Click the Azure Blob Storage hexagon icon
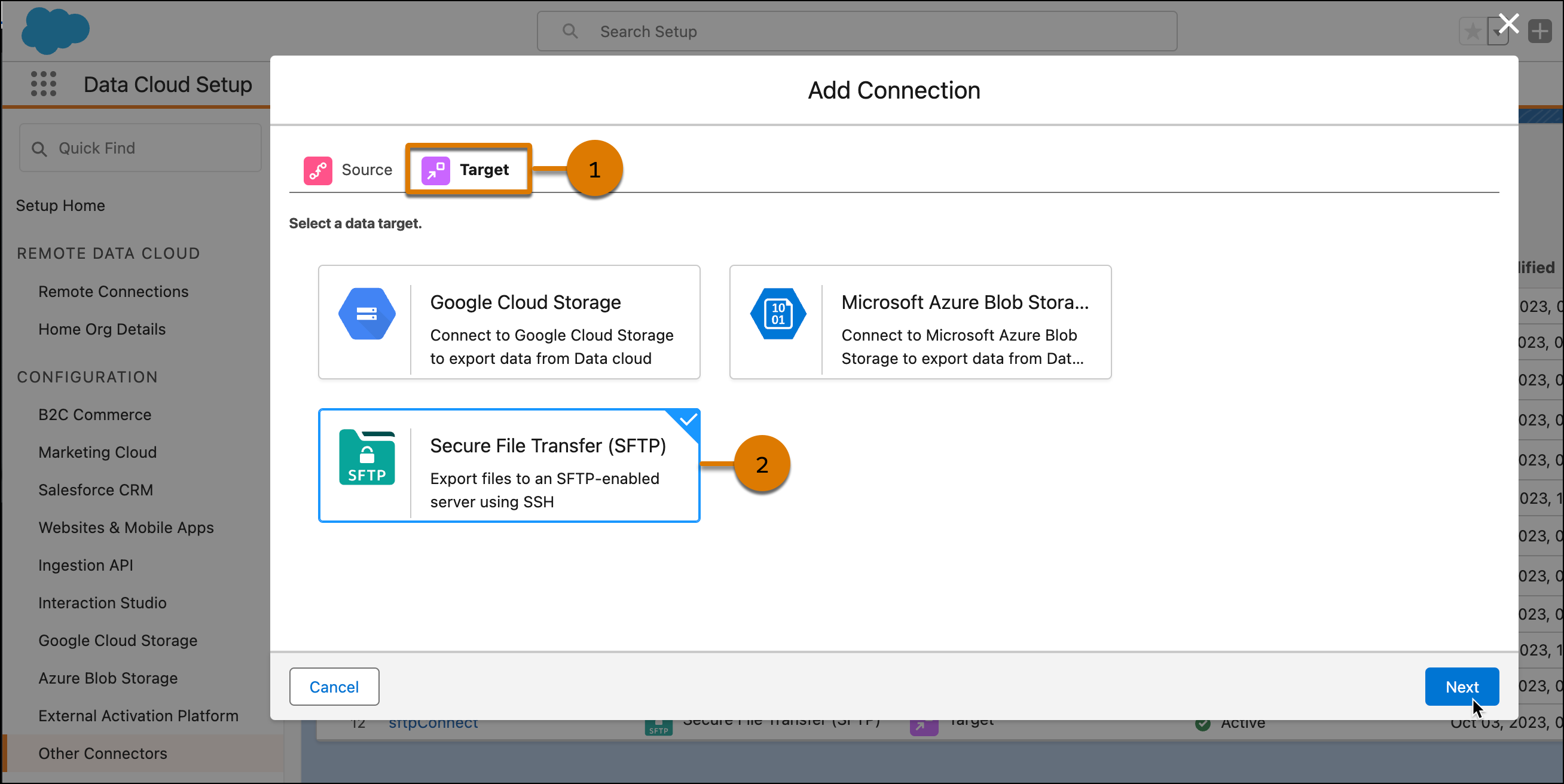 (x=778, y=314)
